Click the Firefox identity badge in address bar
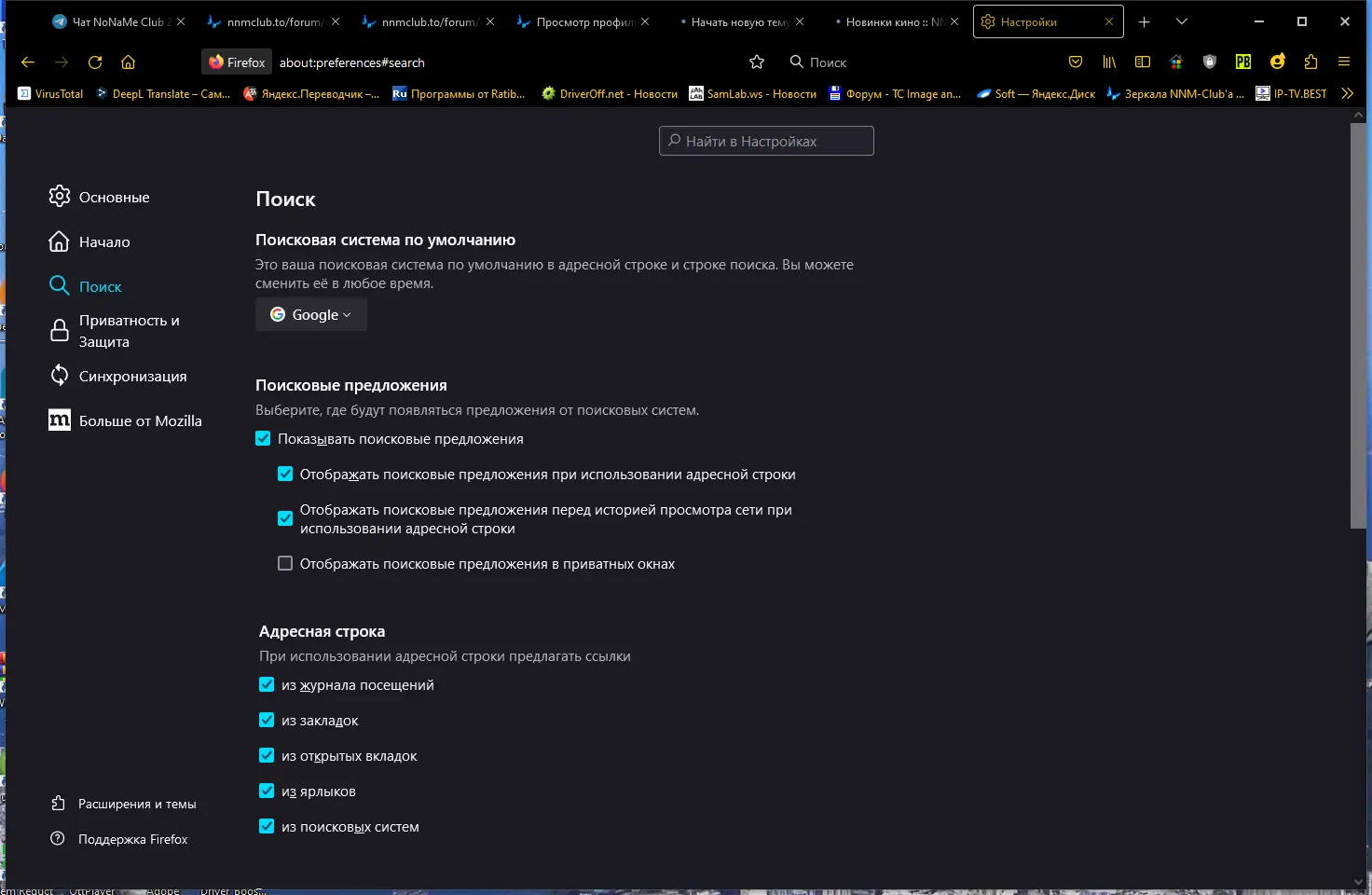The image size is (1372, 895). point(237,62)
